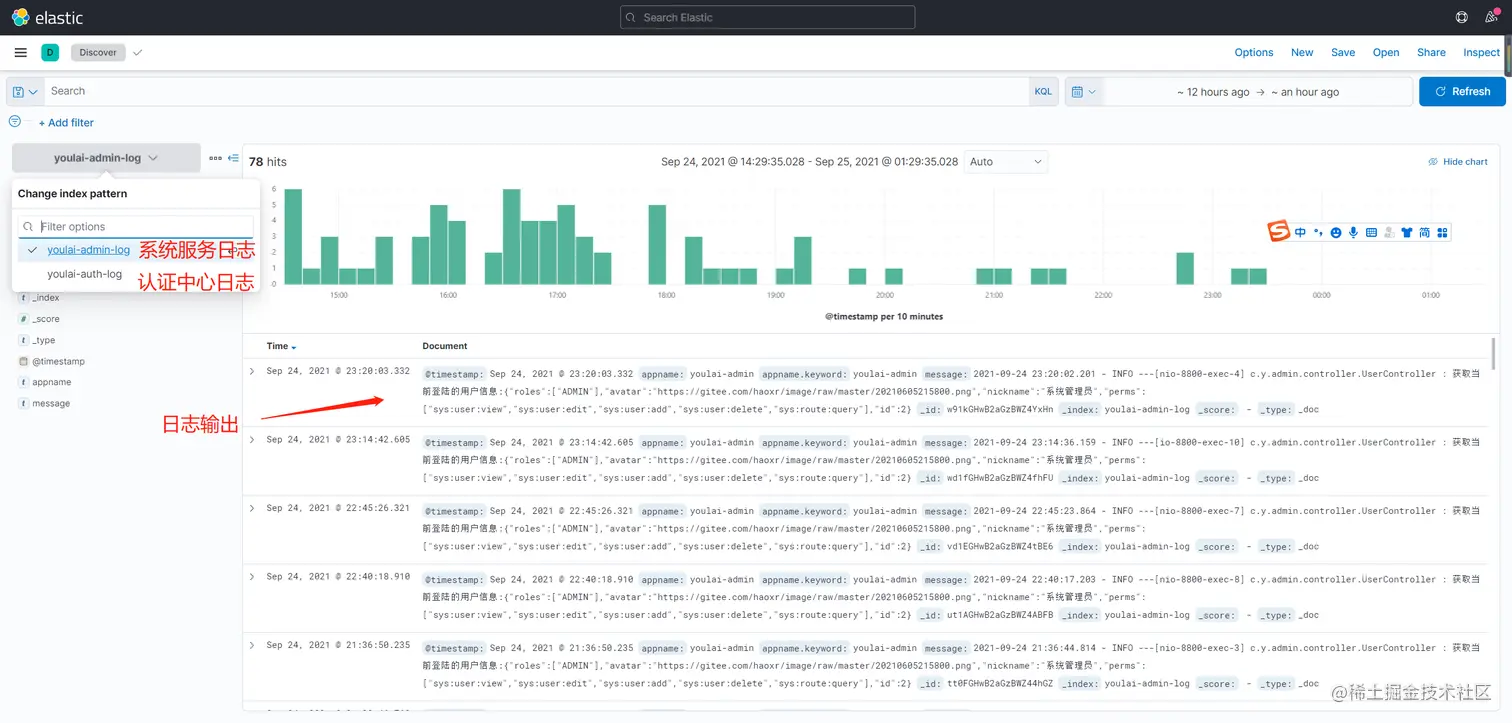Screen dimensions: 1512x723
Task: Click the Discover breadcrumb badge
Action: tap(98, 52)
